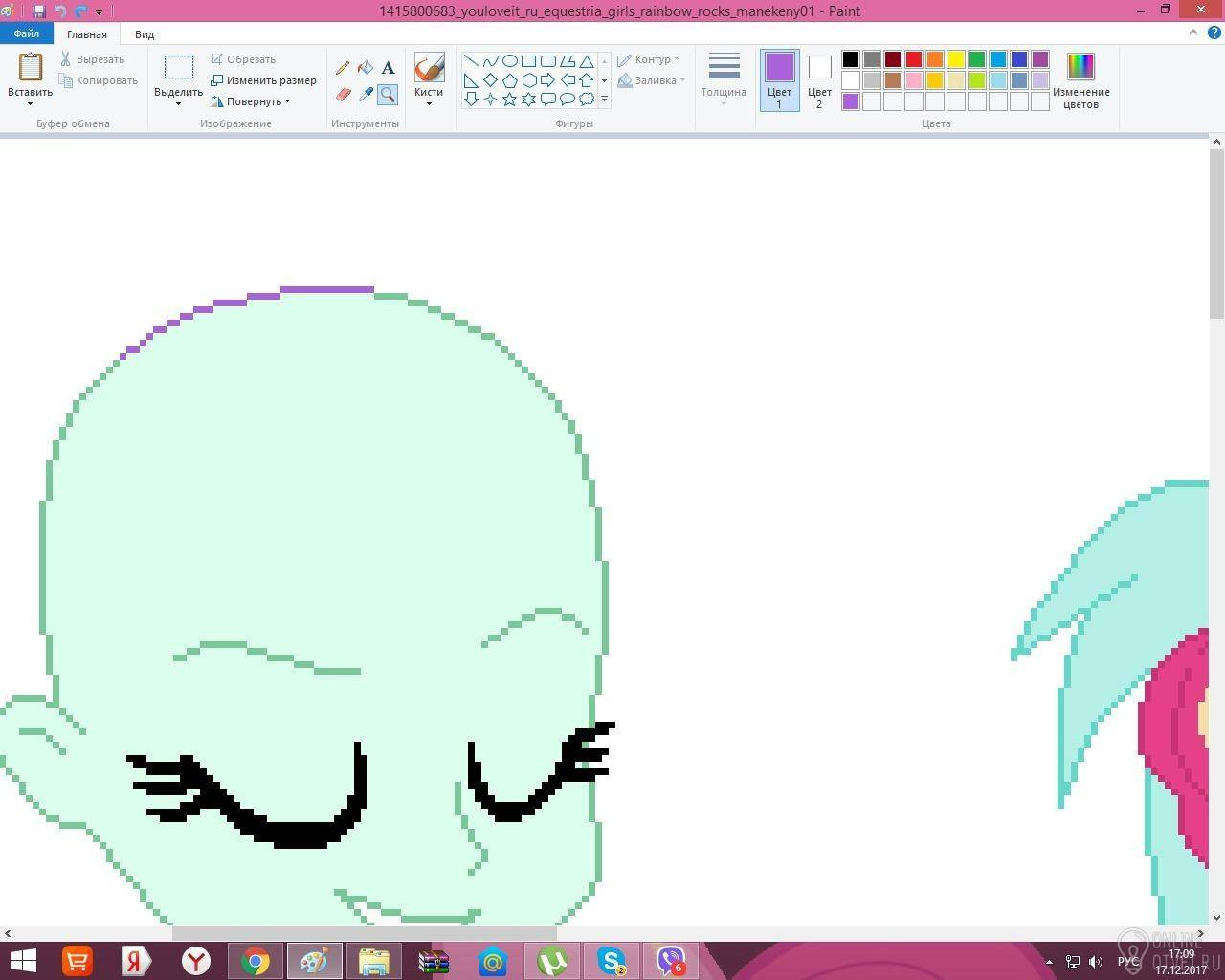The width and height of the screenshot is (1225, 980).
Task: Choose the Cloud callout shape
Action: point(586,100)
